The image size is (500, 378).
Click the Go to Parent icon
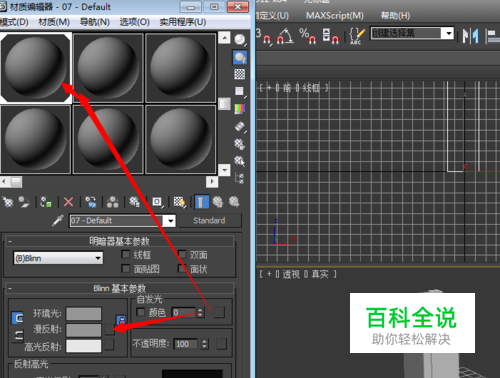(x=218, y=202)
